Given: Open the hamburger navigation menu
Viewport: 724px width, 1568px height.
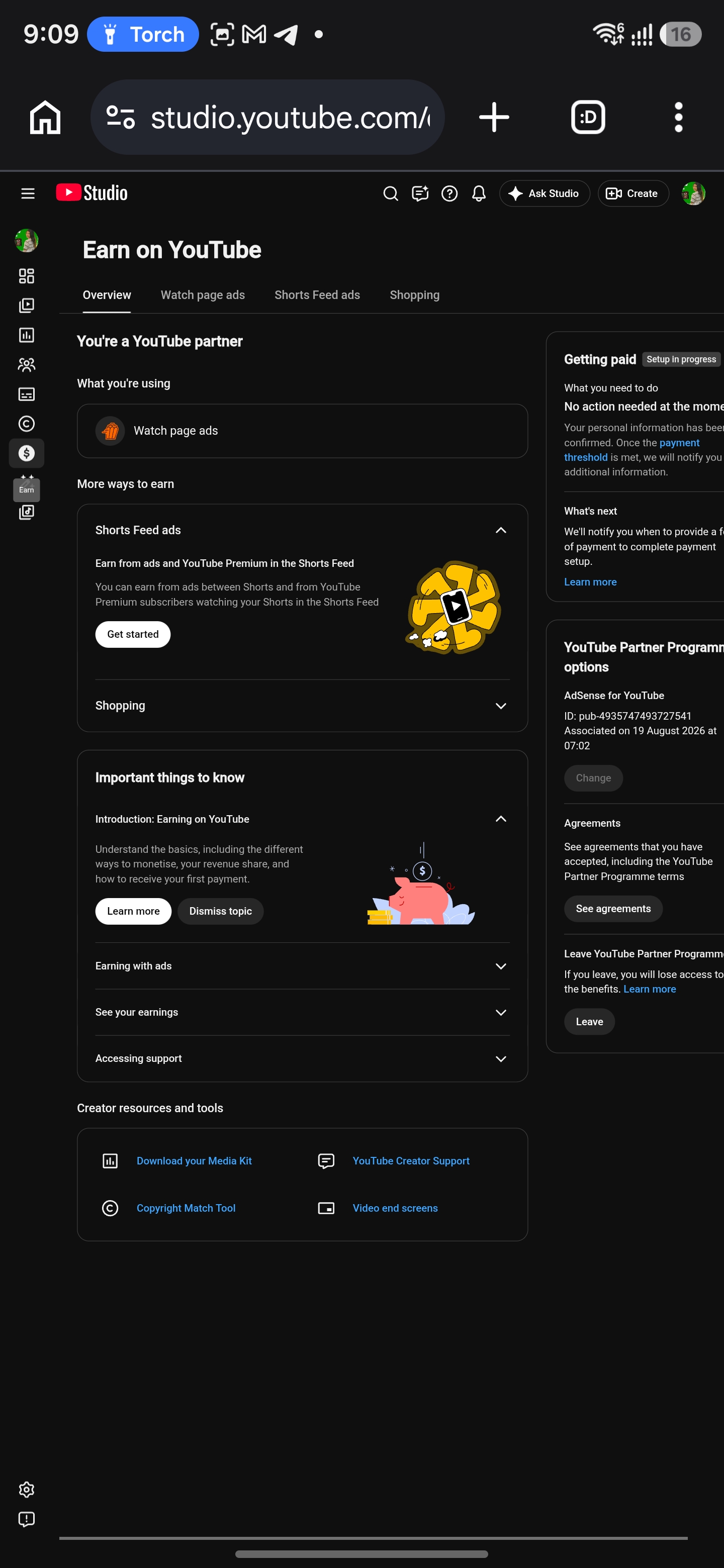Looking at the screenshot, I should tap(27, 193).
